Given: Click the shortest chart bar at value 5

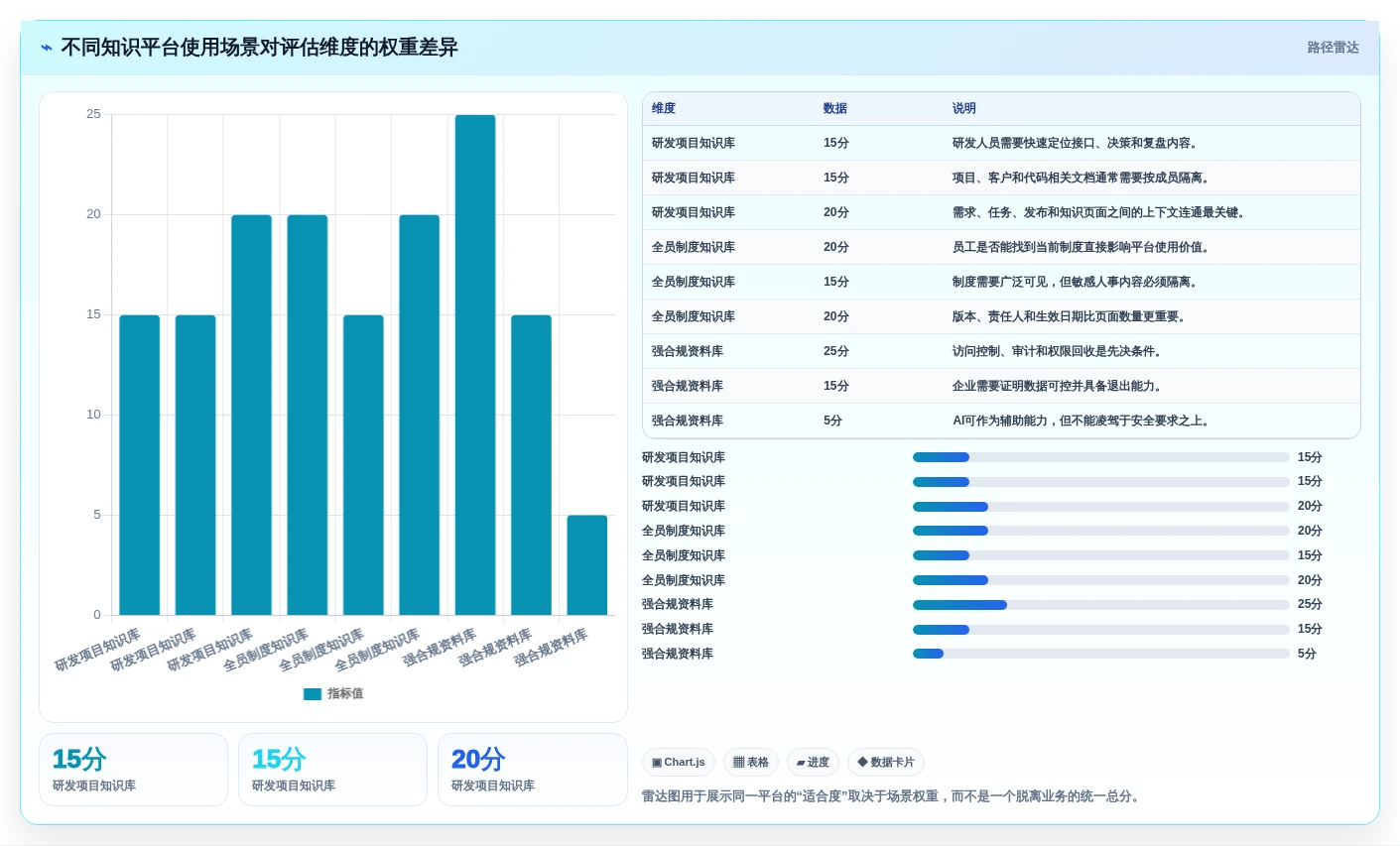Looking at the screenshot, I should click(587, 565).
